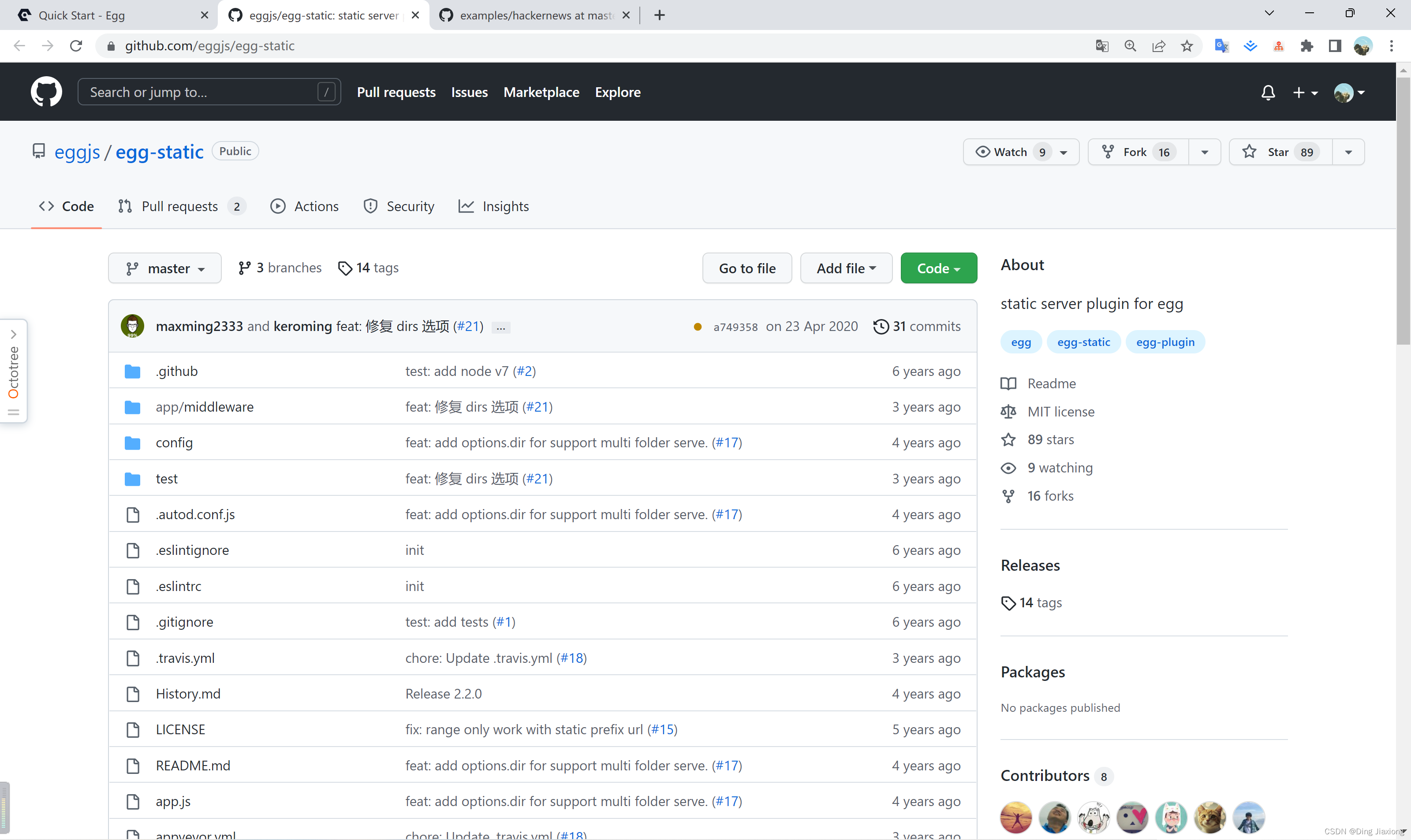Open the config folder
1411x840 pixels.
(x=174, y=442)
